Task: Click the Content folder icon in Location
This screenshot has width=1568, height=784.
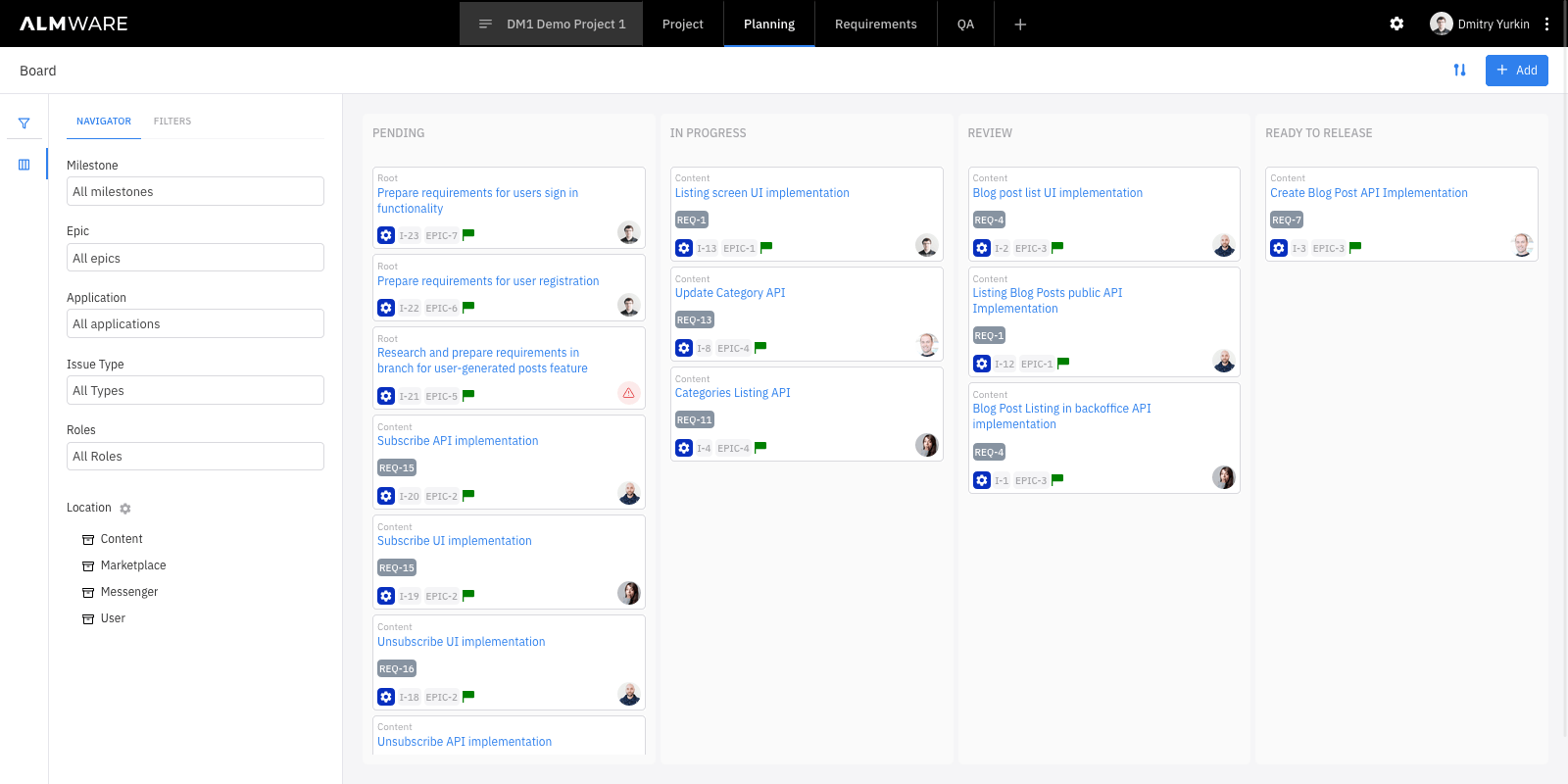Action: (88, 540)
